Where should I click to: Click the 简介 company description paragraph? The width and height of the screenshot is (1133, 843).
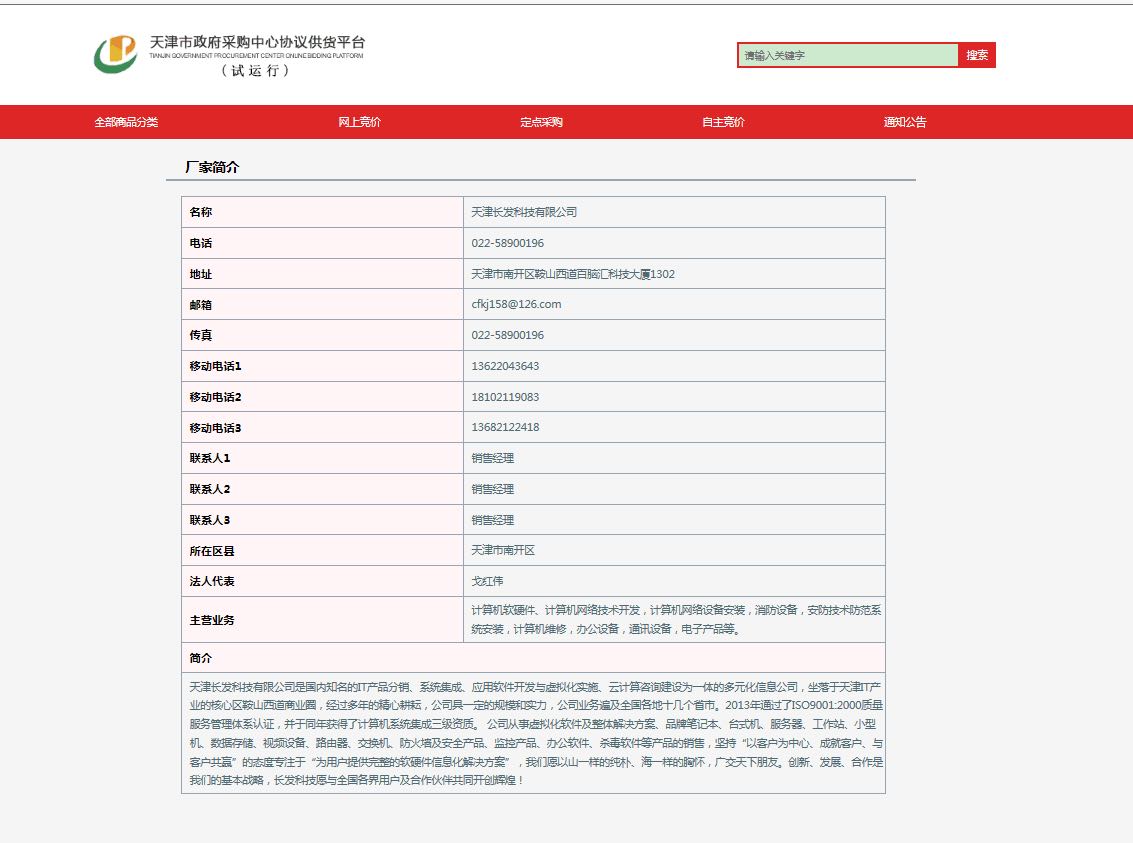(x=533, y=733)
